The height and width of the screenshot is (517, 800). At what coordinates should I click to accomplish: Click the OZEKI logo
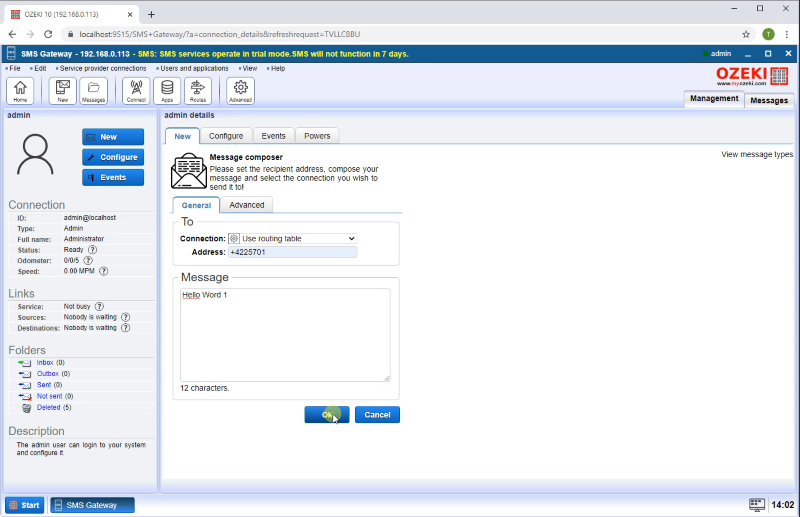click(x=752, y=77)
